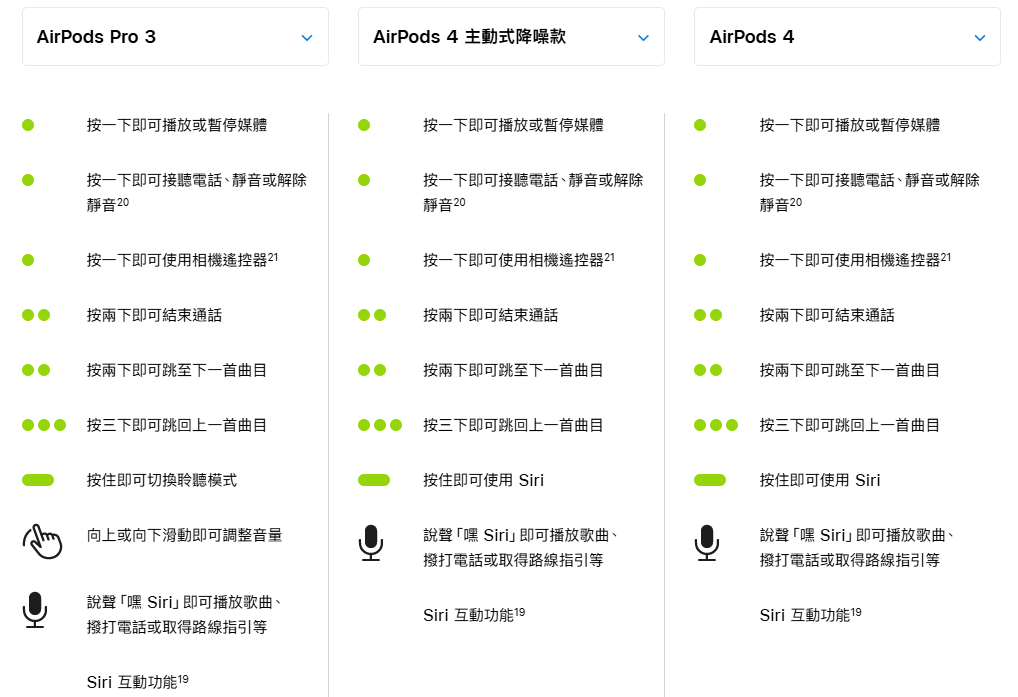Click the microphone icon in AirPods 4 主動式降噪款 column
The height and width of the screenshot is (697, 1018).
tap(371, 543)
